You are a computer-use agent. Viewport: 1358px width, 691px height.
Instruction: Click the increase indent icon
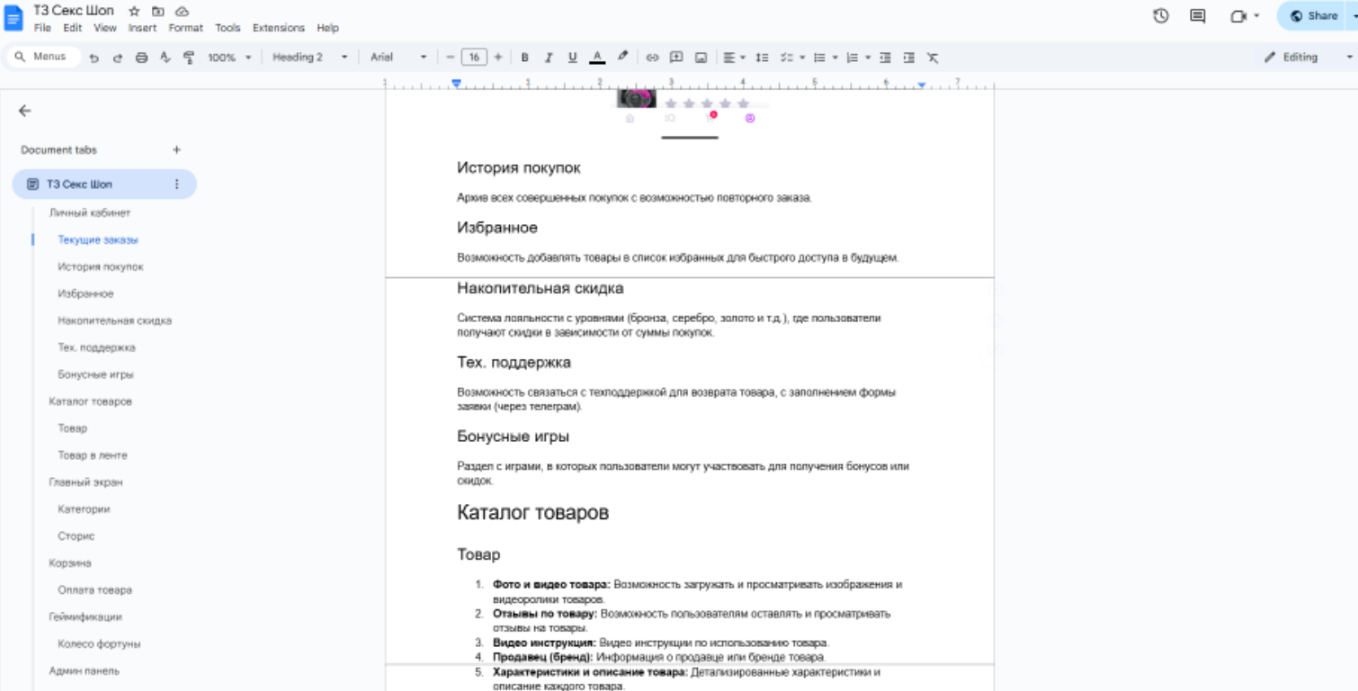pyautogui.click(x=909, y=58)
